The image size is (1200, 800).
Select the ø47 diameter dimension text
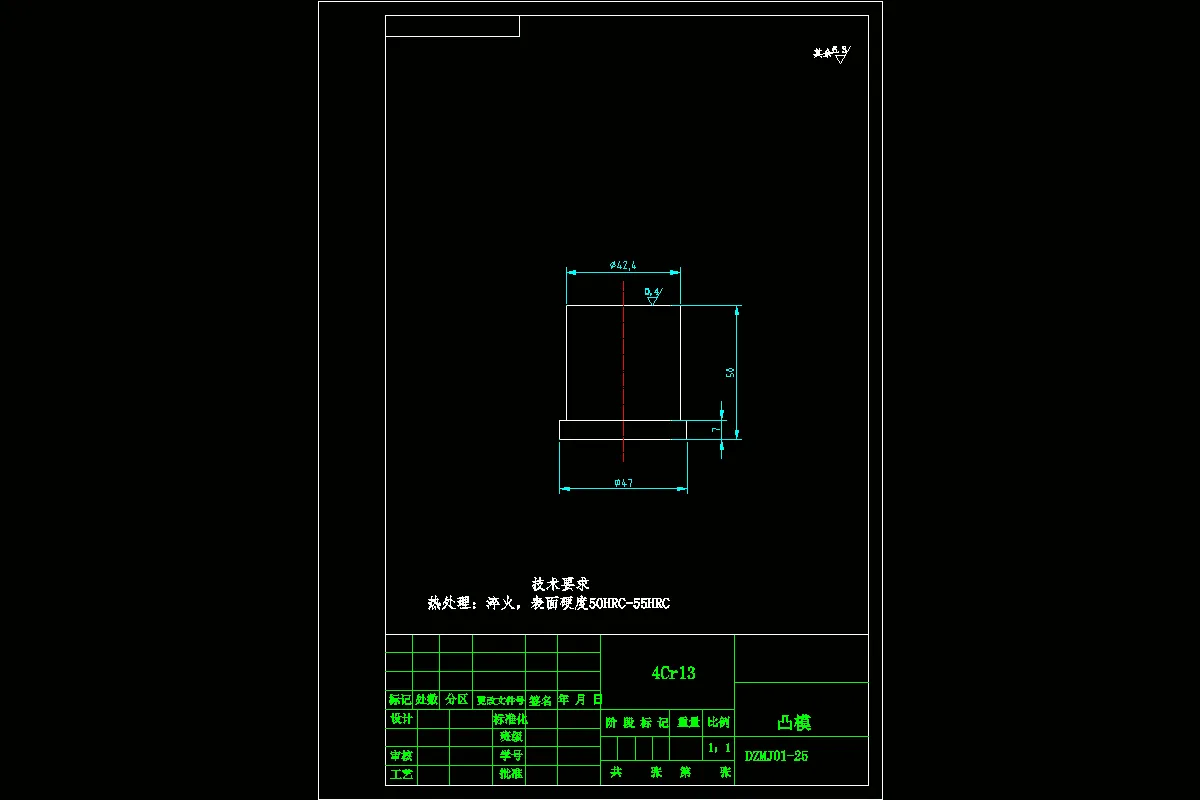[x=623, y=483]
